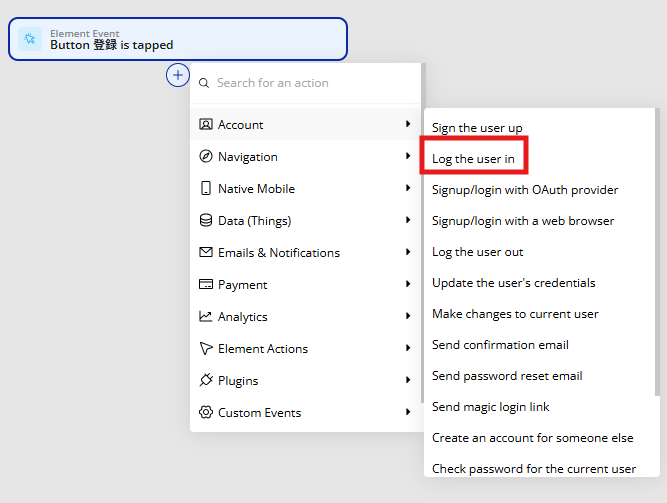Screen dimensions: 667x503
Task: Expand the Payment submenu arrow
Action: 408,284
